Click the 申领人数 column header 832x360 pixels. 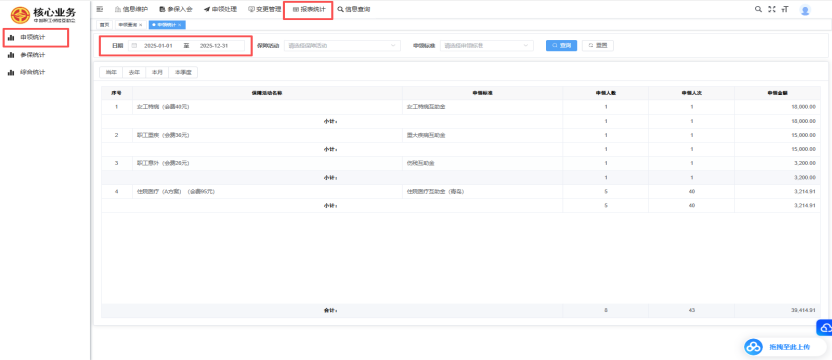(x=605, y=93)
